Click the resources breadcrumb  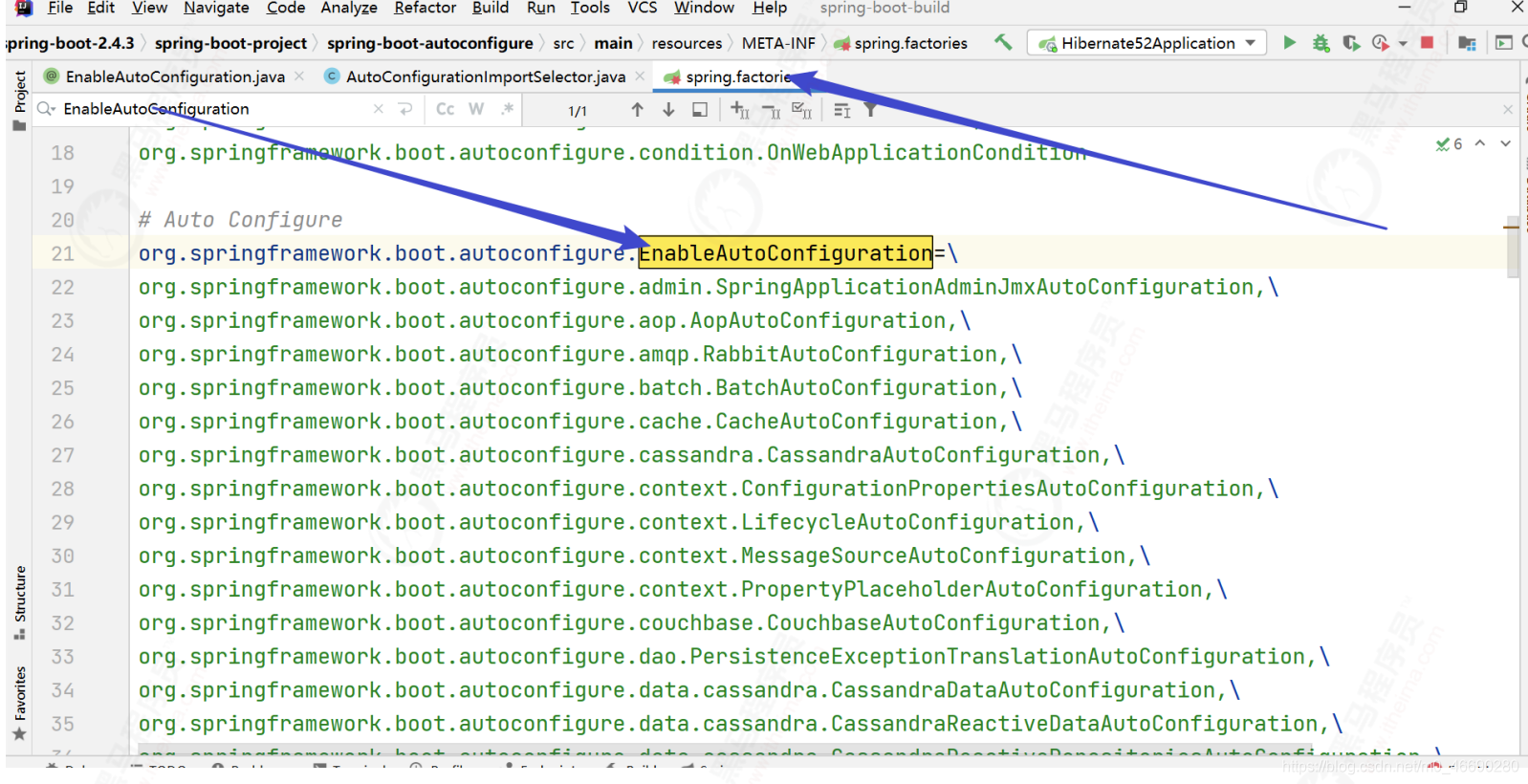(687, 43)
